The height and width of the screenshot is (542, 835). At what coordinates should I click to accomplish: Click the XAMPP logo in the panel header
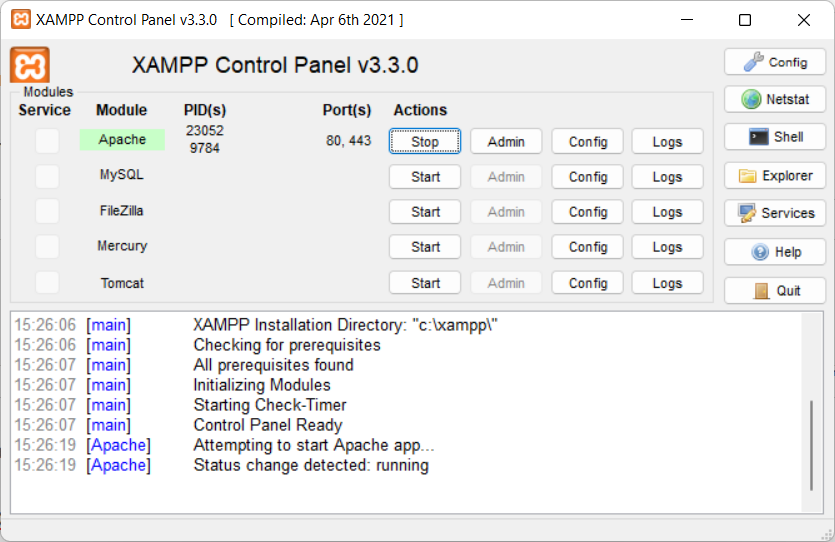30,65
